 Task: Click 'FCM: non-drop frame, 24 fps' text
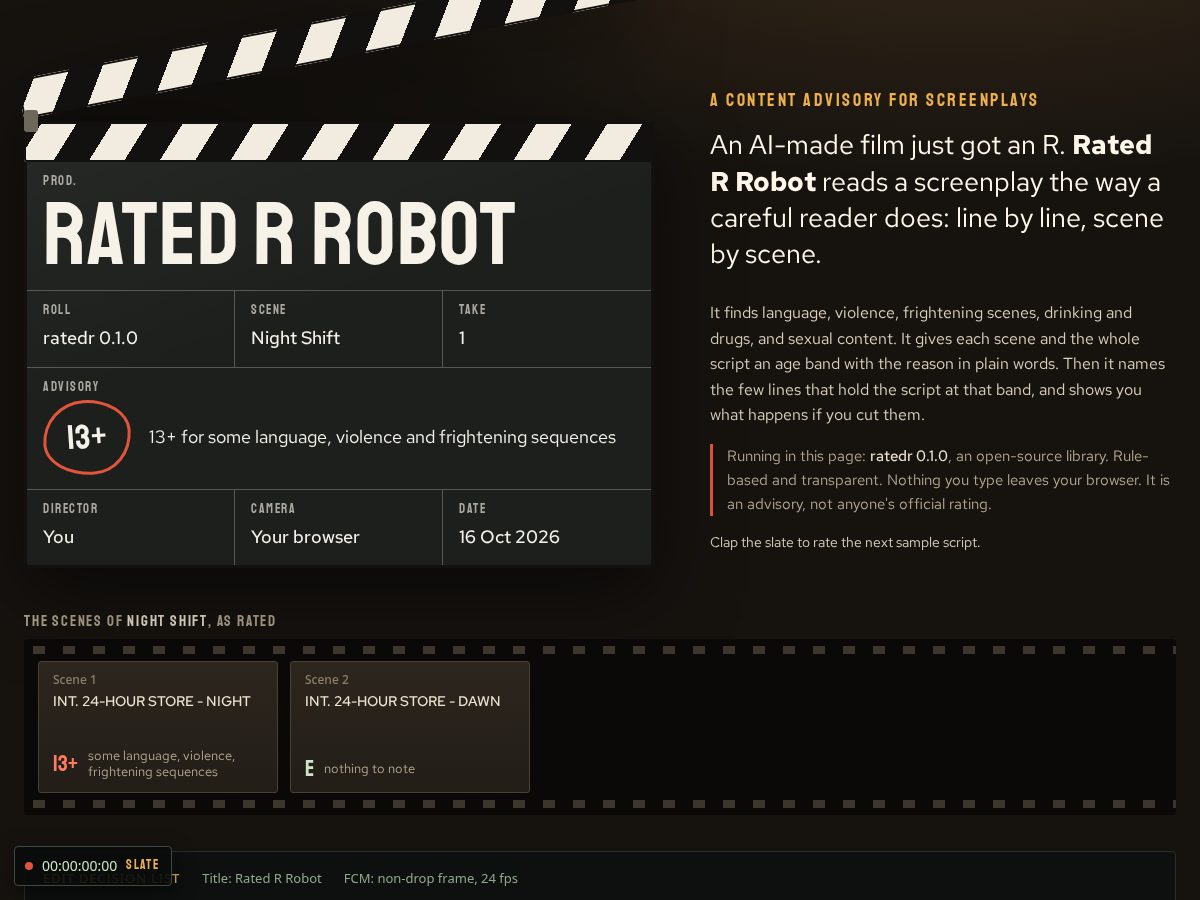(x=431, y=878)
